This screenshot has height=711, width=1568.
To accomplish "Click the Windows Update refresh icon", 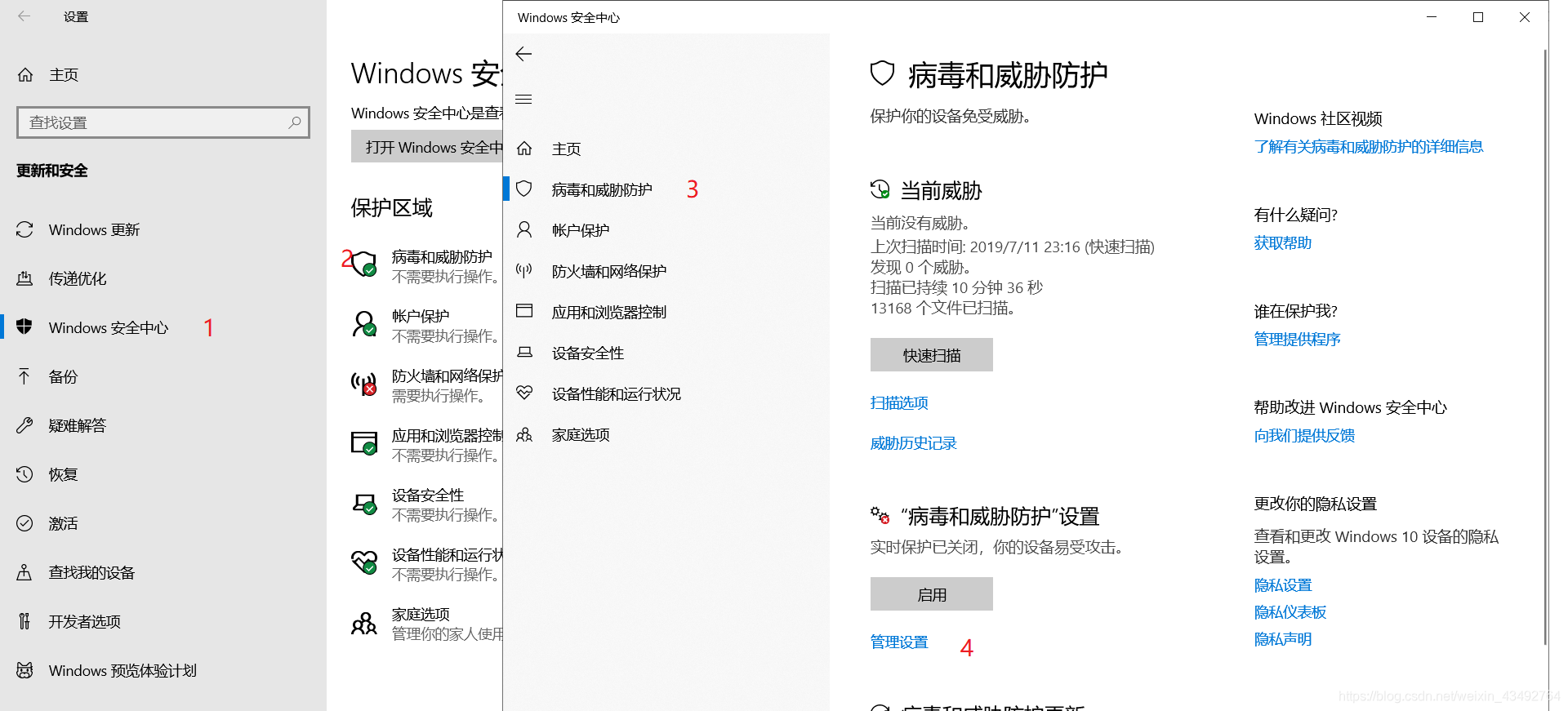I will click(x=25, y=229).
